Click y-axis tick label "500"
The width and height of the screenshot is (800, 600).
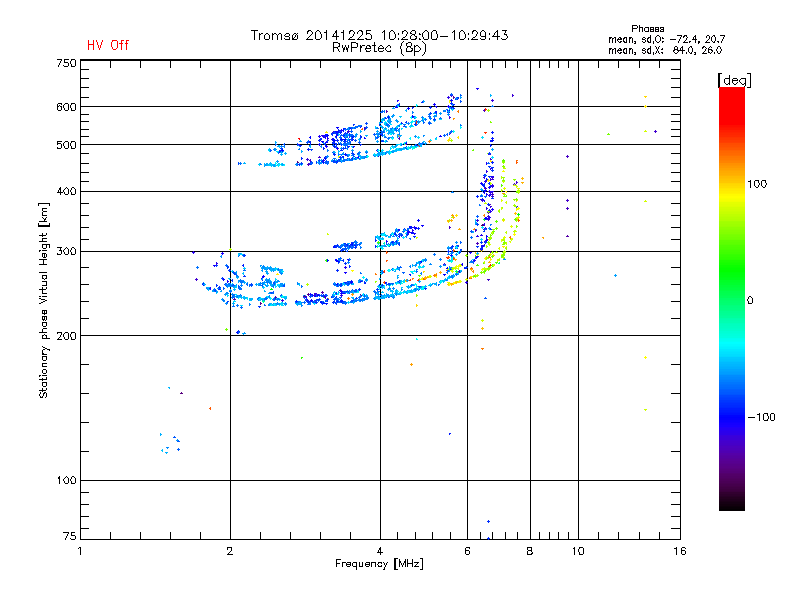(66, 145)
